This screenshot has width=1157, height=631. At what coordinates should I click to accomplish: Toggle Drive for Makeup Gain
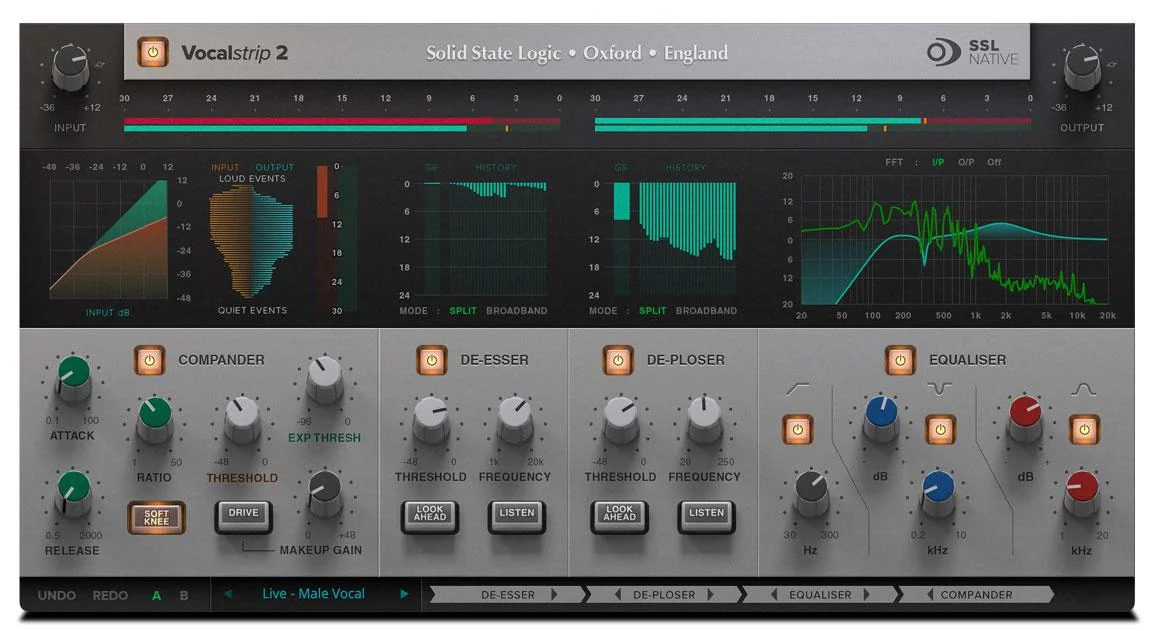tap(243, 513)
